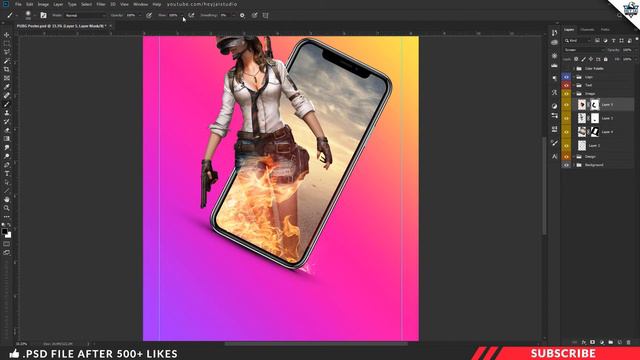This screenshot has width=640, height=360.
Task: Click the horizontal canvas scrollbar
Action: click(x=316, y=344)
